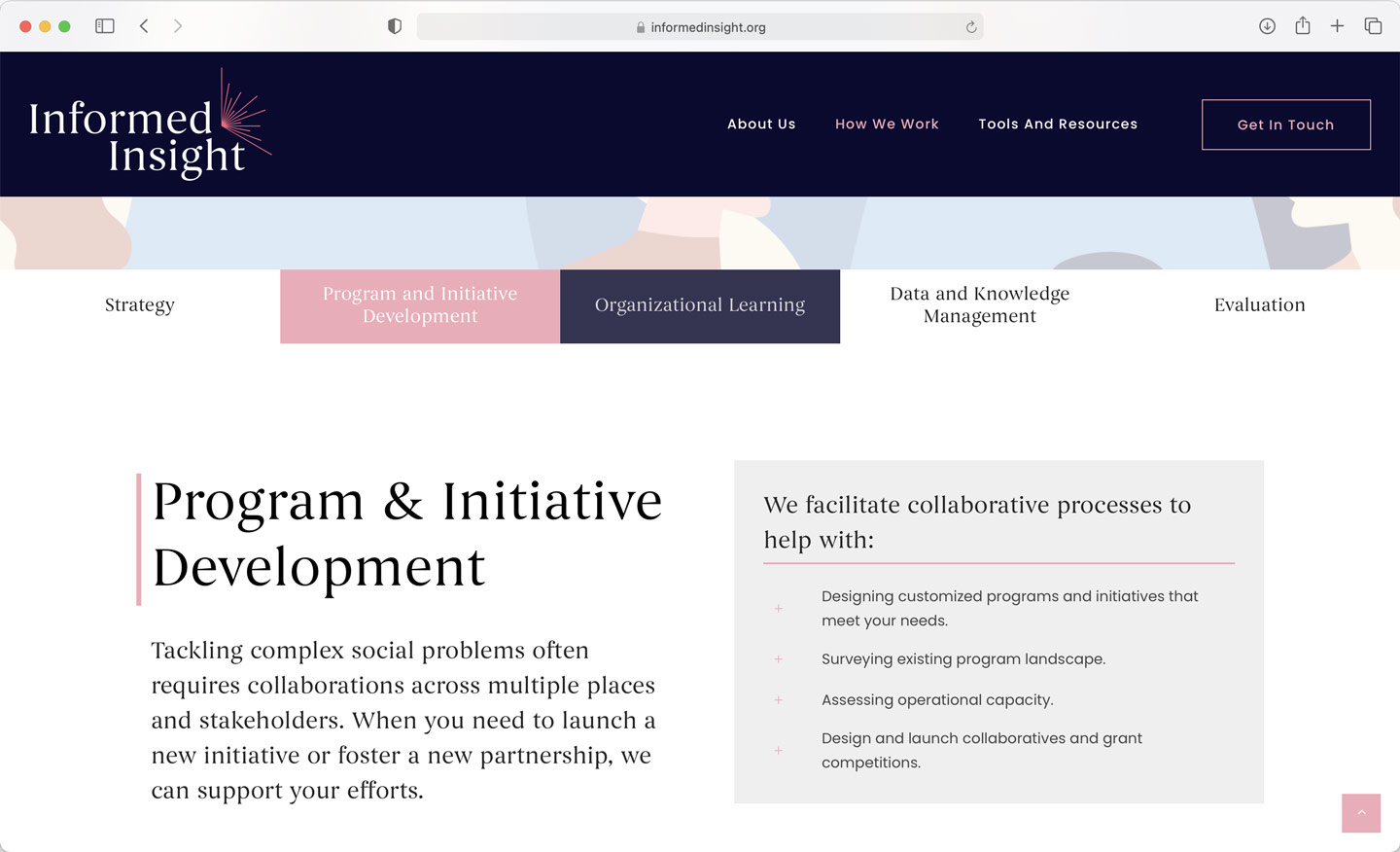Image resolution: width=1400 pixels, height=852 pixels.
Task: Show the Safari downloads list
Action: 1267,26
